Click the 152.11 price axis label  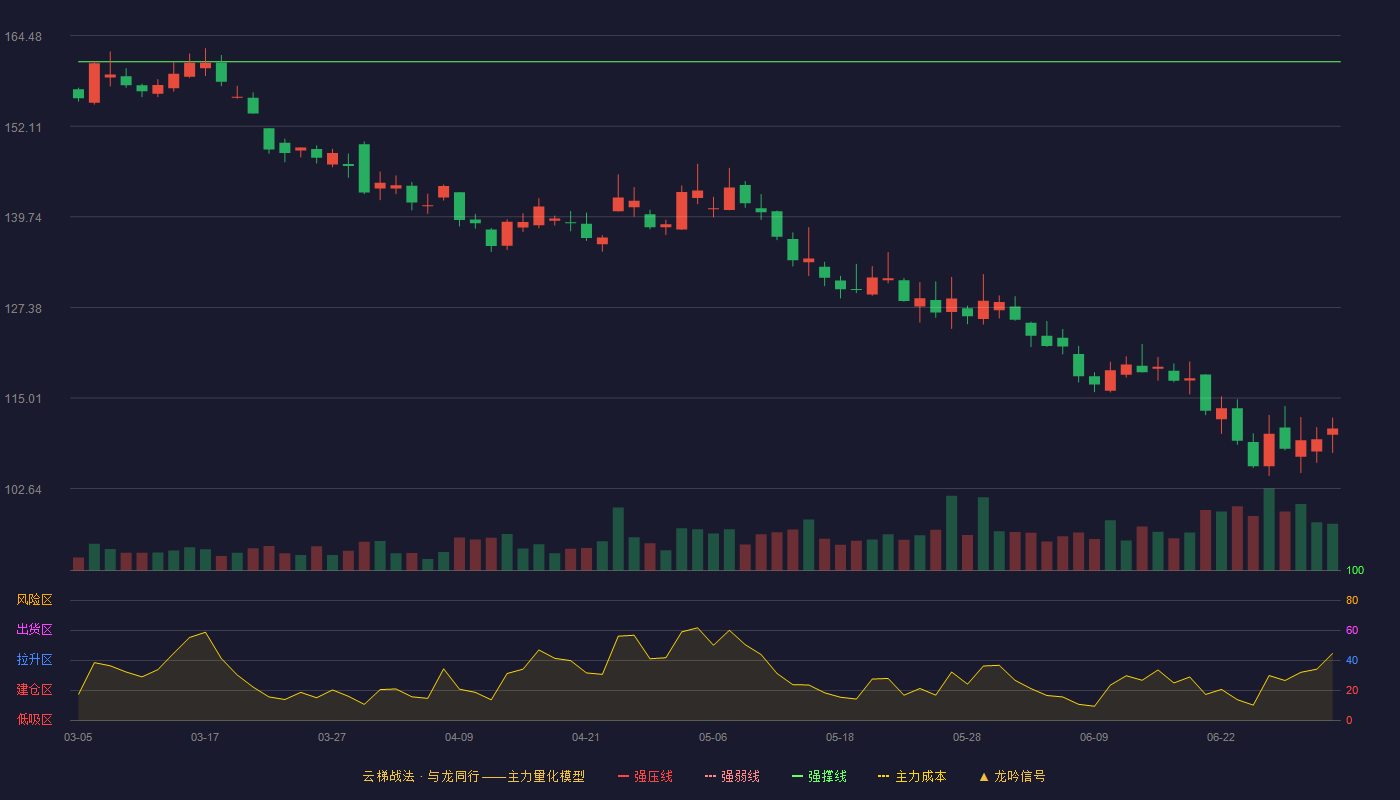click(23, 127)
